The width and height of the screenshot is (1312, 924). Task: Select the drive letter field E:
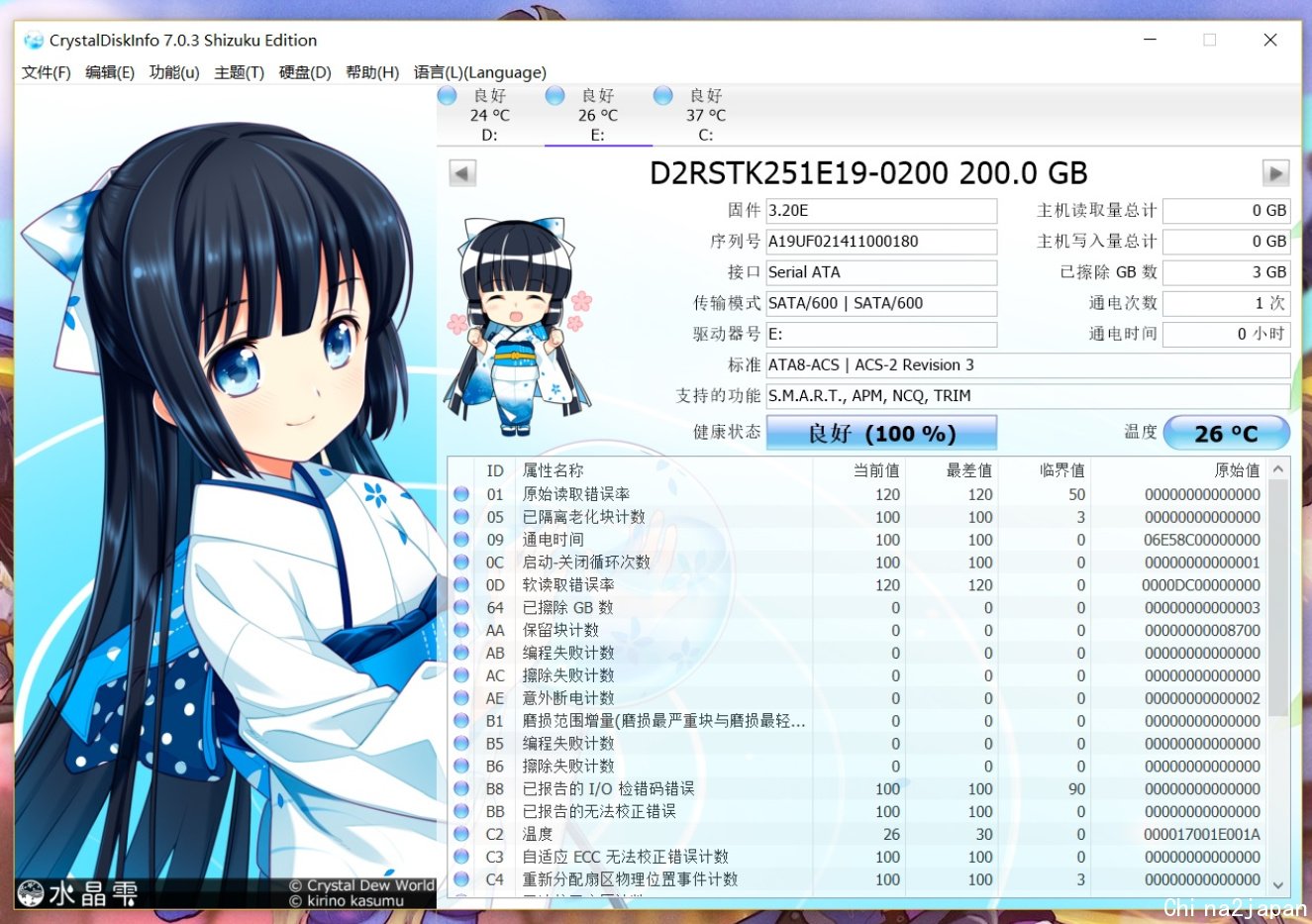click(x=881, y=334)
